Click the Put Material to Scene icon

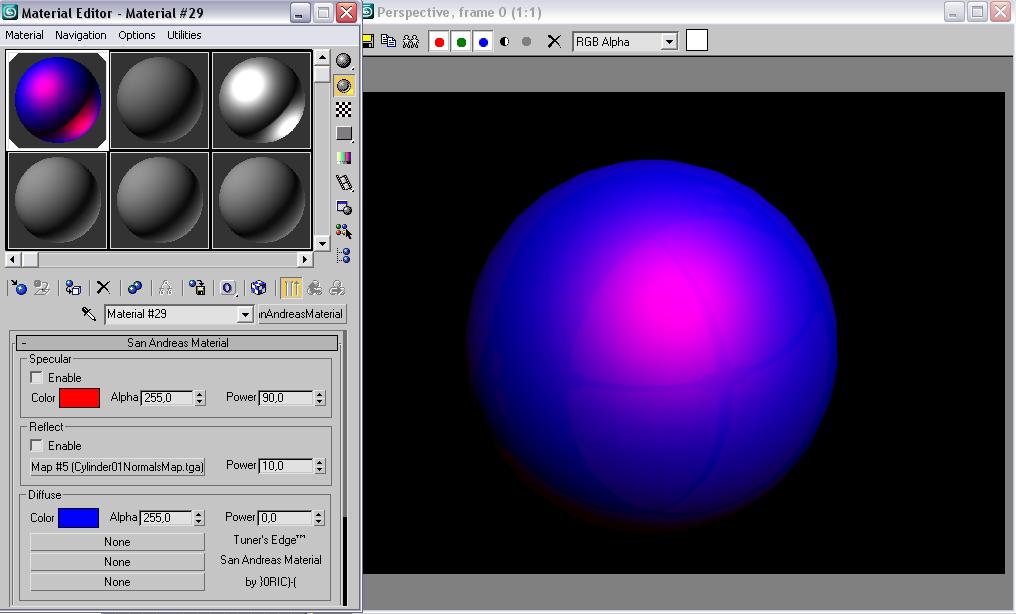[42, 288]
